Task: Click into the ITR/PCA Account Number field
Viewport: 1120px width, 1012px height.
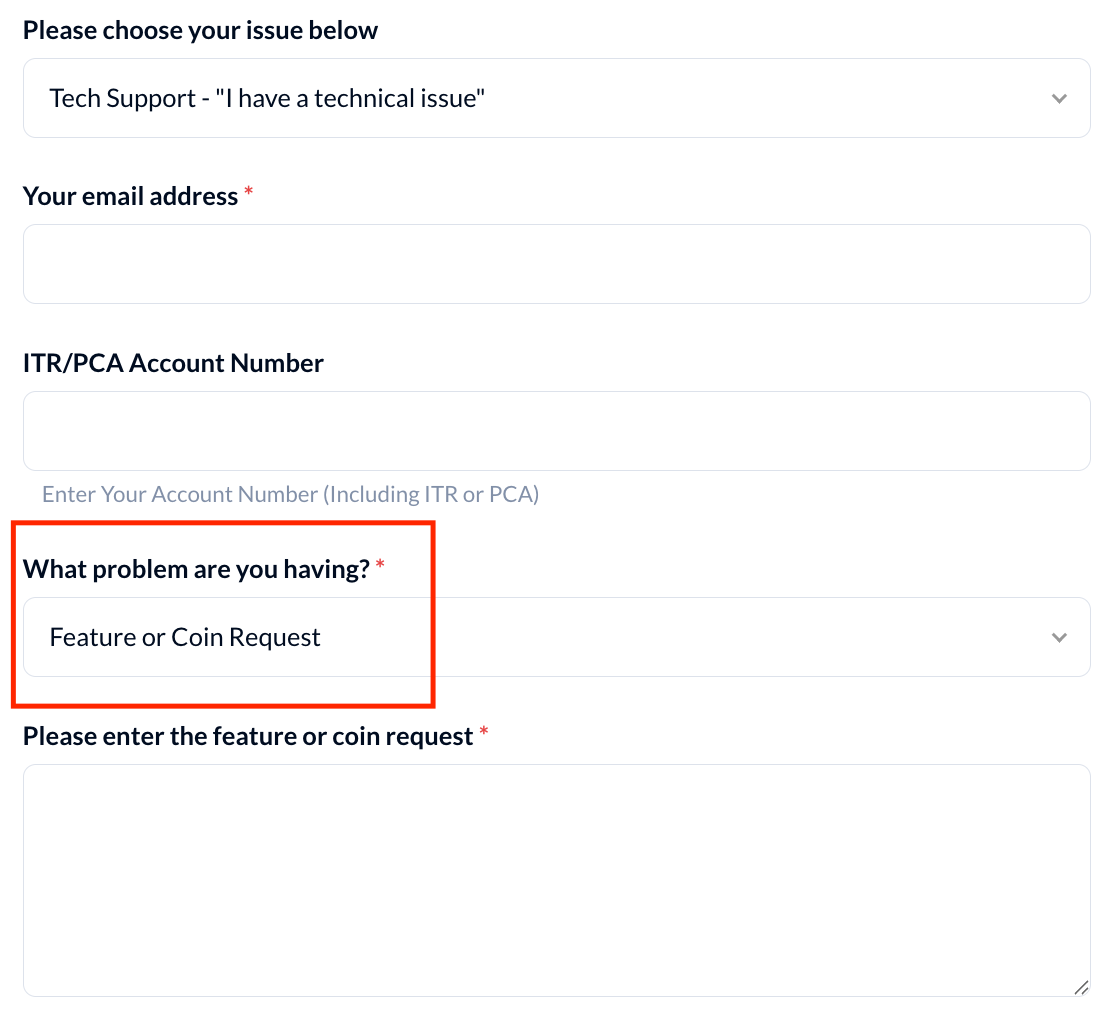Action: [x=556, y=431]
